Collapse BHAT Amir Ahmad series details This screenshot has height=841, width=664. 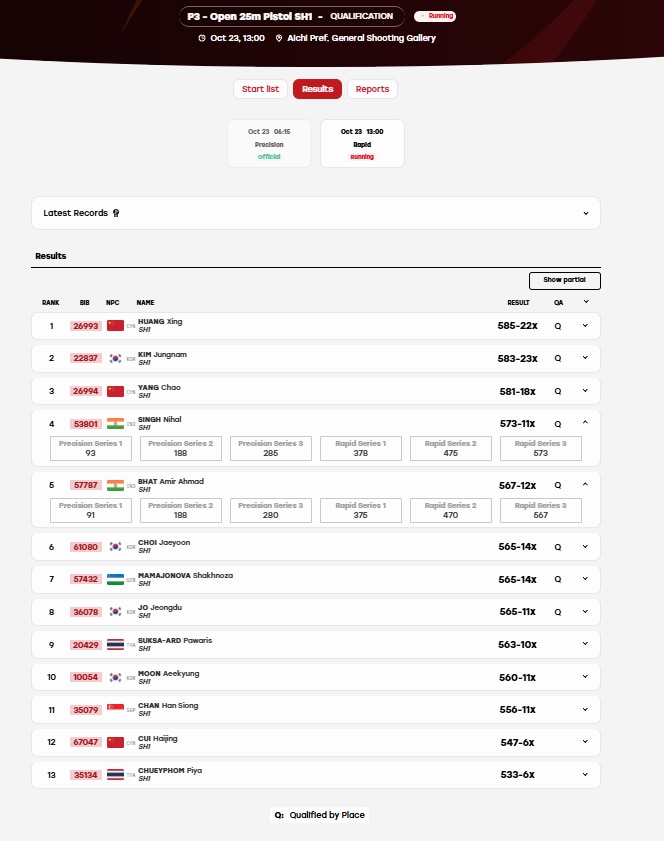point(585,484)
